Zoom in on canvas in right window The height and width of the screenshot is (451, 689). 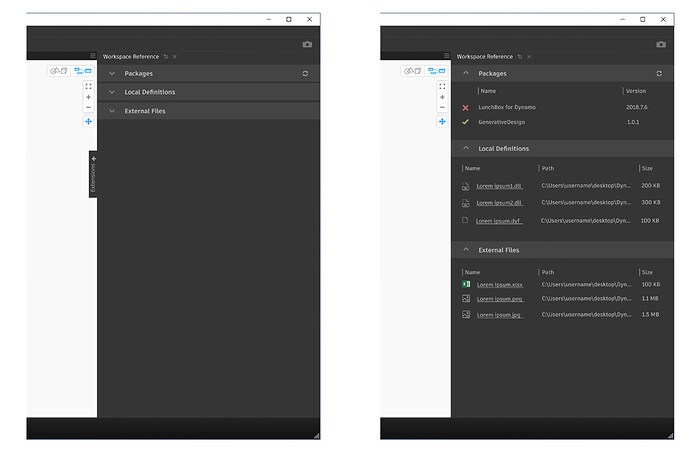(x=442, y=97)
